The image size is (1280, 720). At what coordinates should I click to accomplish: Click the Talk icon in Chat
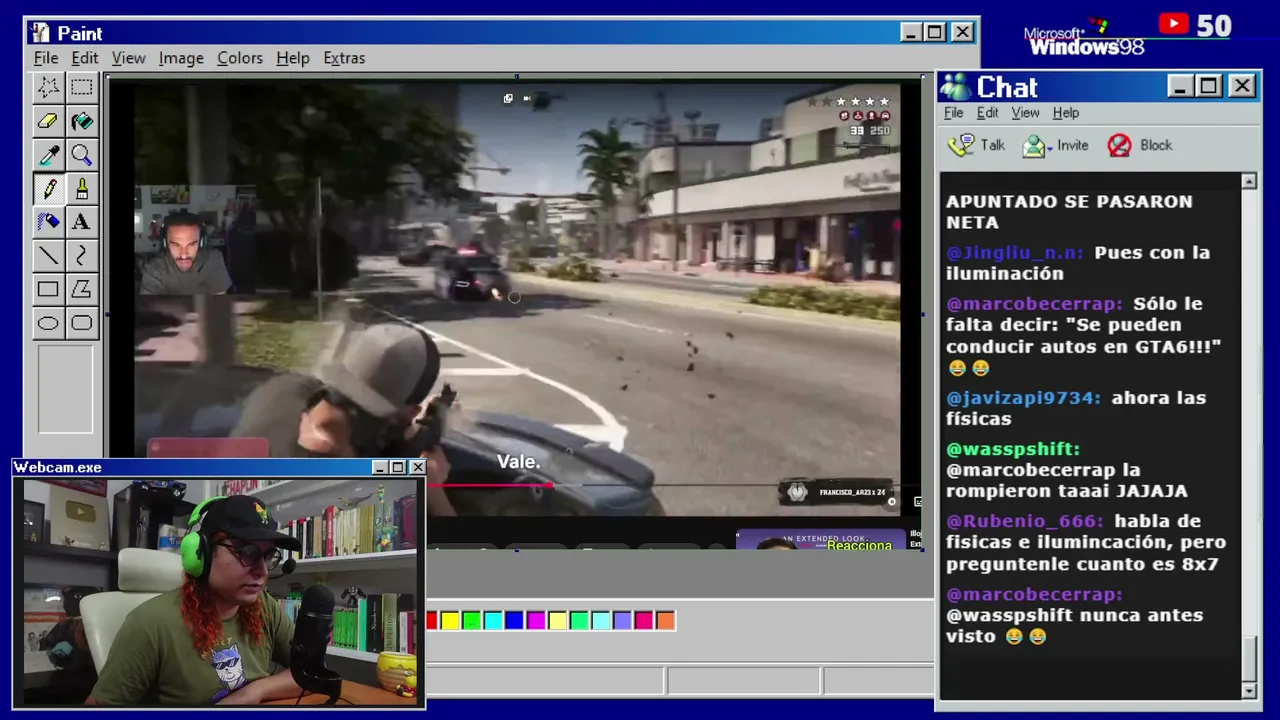pyautogui.click(x=961, y=146)
